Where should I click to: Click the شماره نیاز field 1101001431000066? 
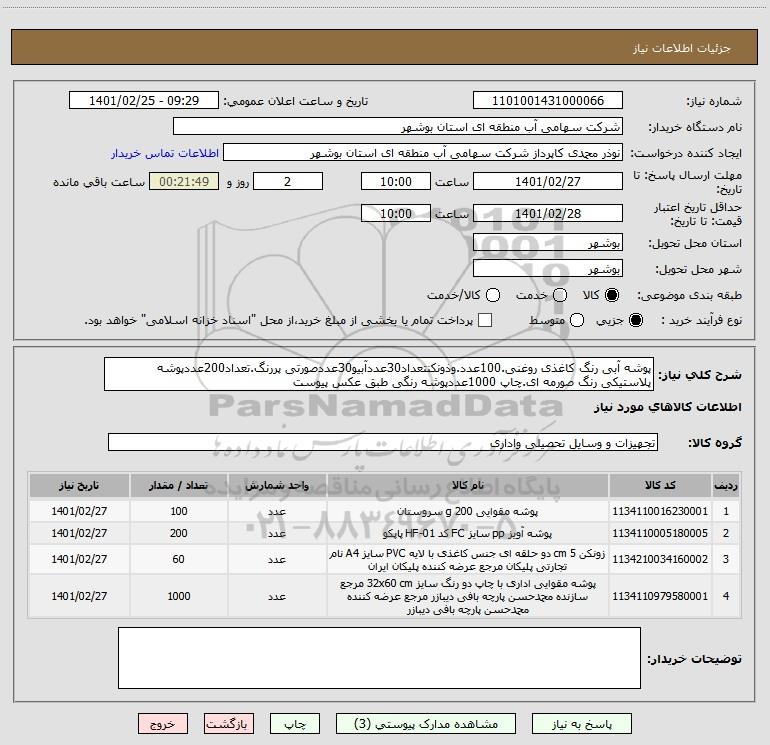[x=548, y=100]
